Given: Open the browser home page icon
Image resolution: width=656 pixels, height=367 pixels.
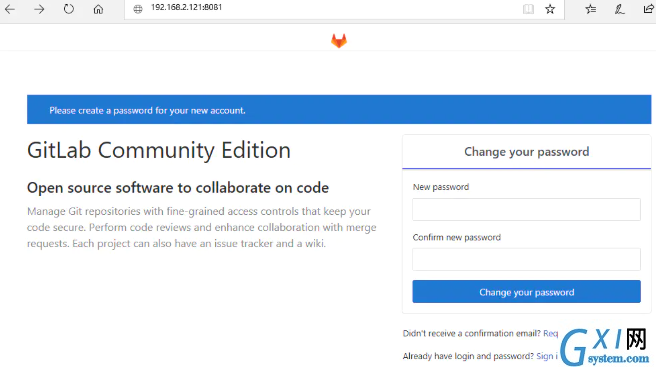Looking at the screenshot, I should point(98,9).
